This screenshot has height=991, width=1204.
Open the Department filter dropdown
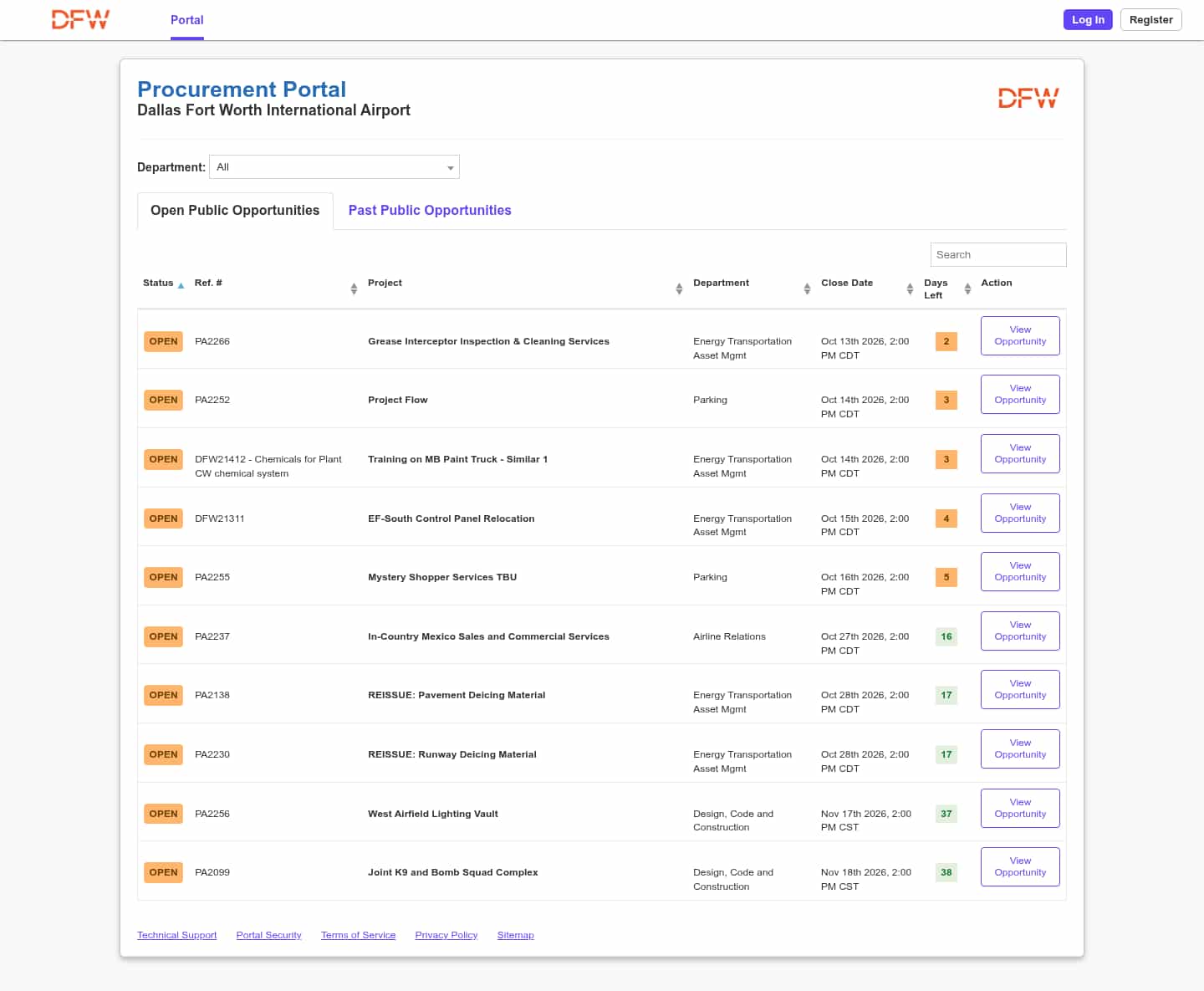[x=334, y=167]
